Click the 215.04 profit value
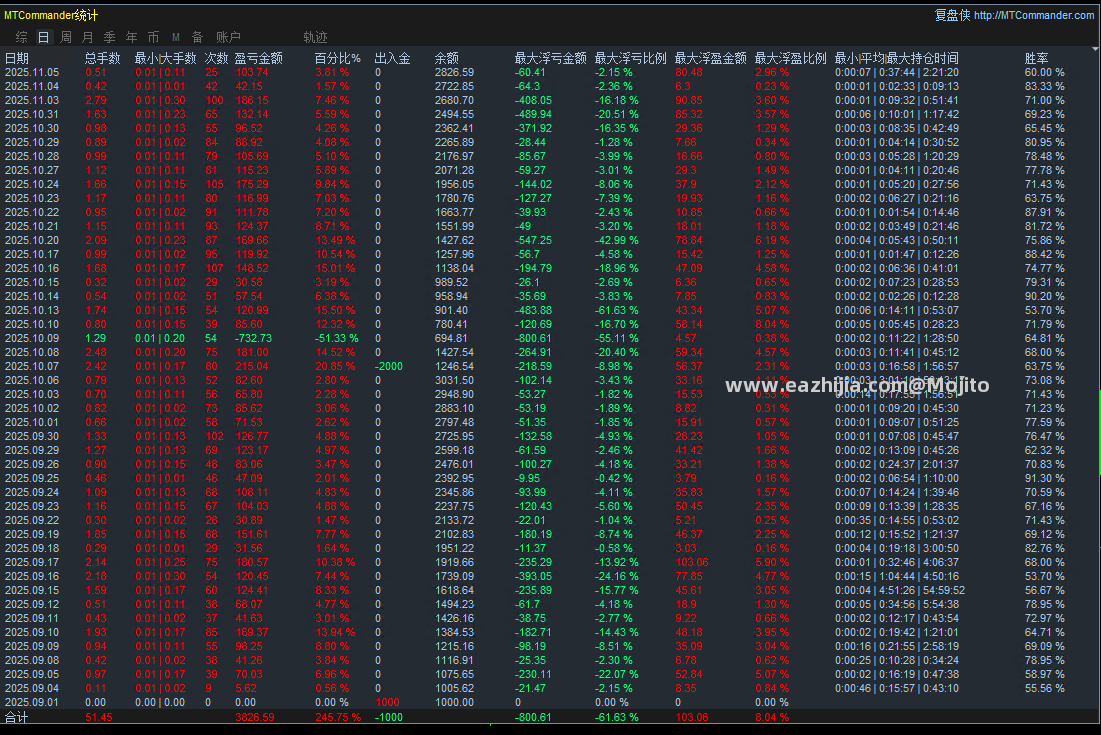 251,366
